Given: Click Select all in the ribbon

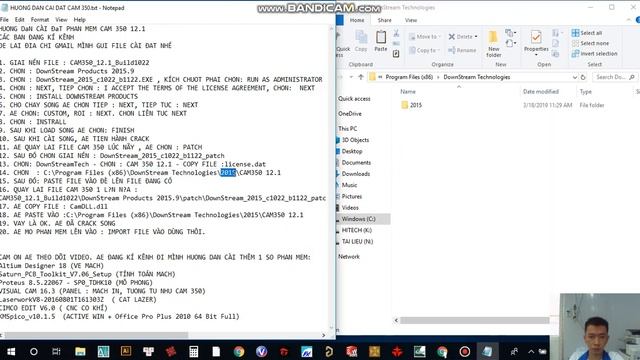Looking at the screenshot, I should click(x=587, y=33).
